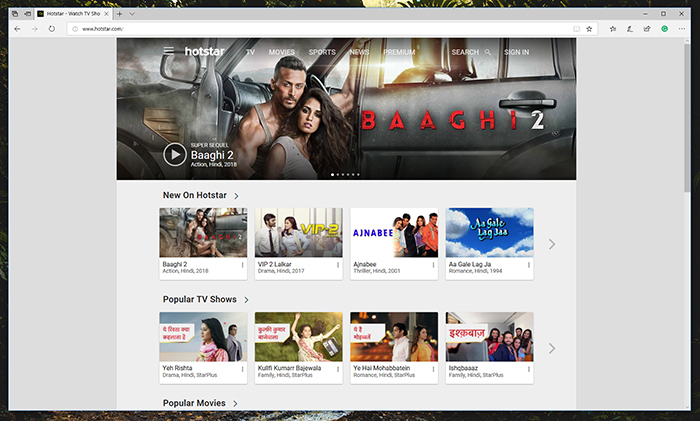Viewport: 700px width, 421px height.
Task: Click the Sign In link
Action: (x=517, y=52)
